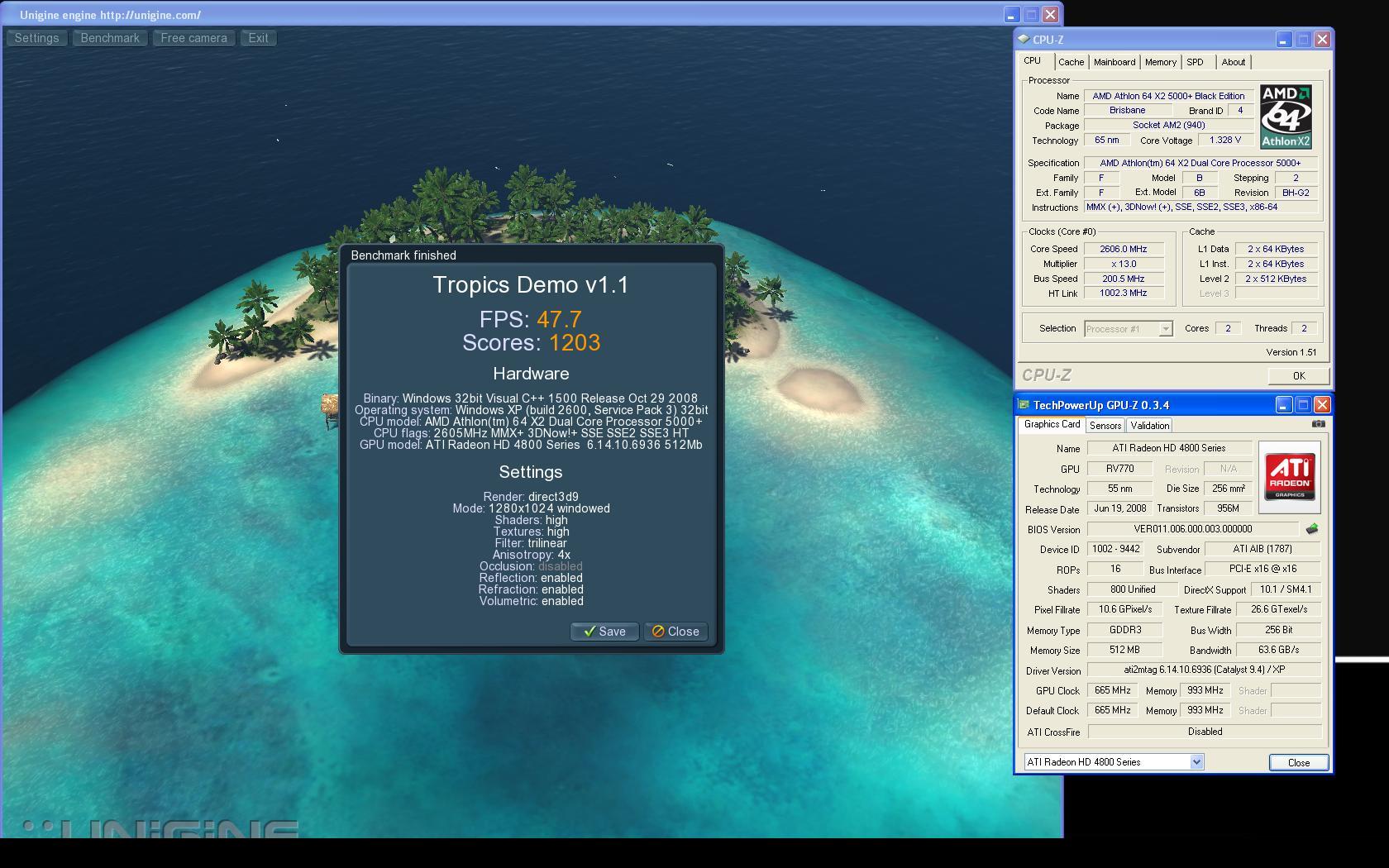Click the Memory Size value 512 MB
This screenshot has height=868, width=1389.
point(1125,650)
